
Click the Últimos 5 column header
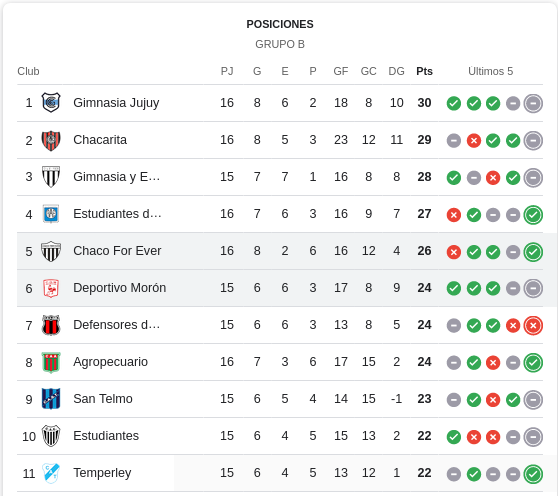coord(490,71)
